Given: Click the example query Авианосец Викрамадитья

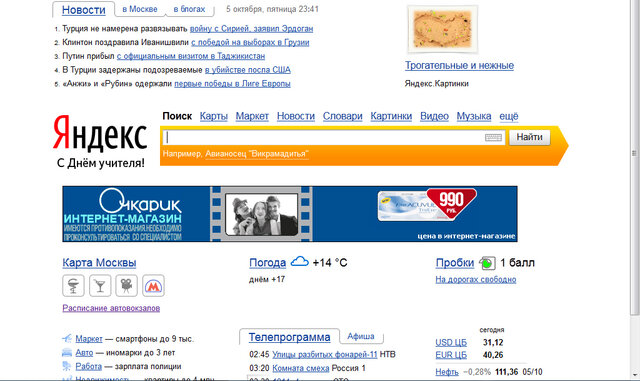Looking at the screenshot, I should pyautogui.click(x=257, y=154).
